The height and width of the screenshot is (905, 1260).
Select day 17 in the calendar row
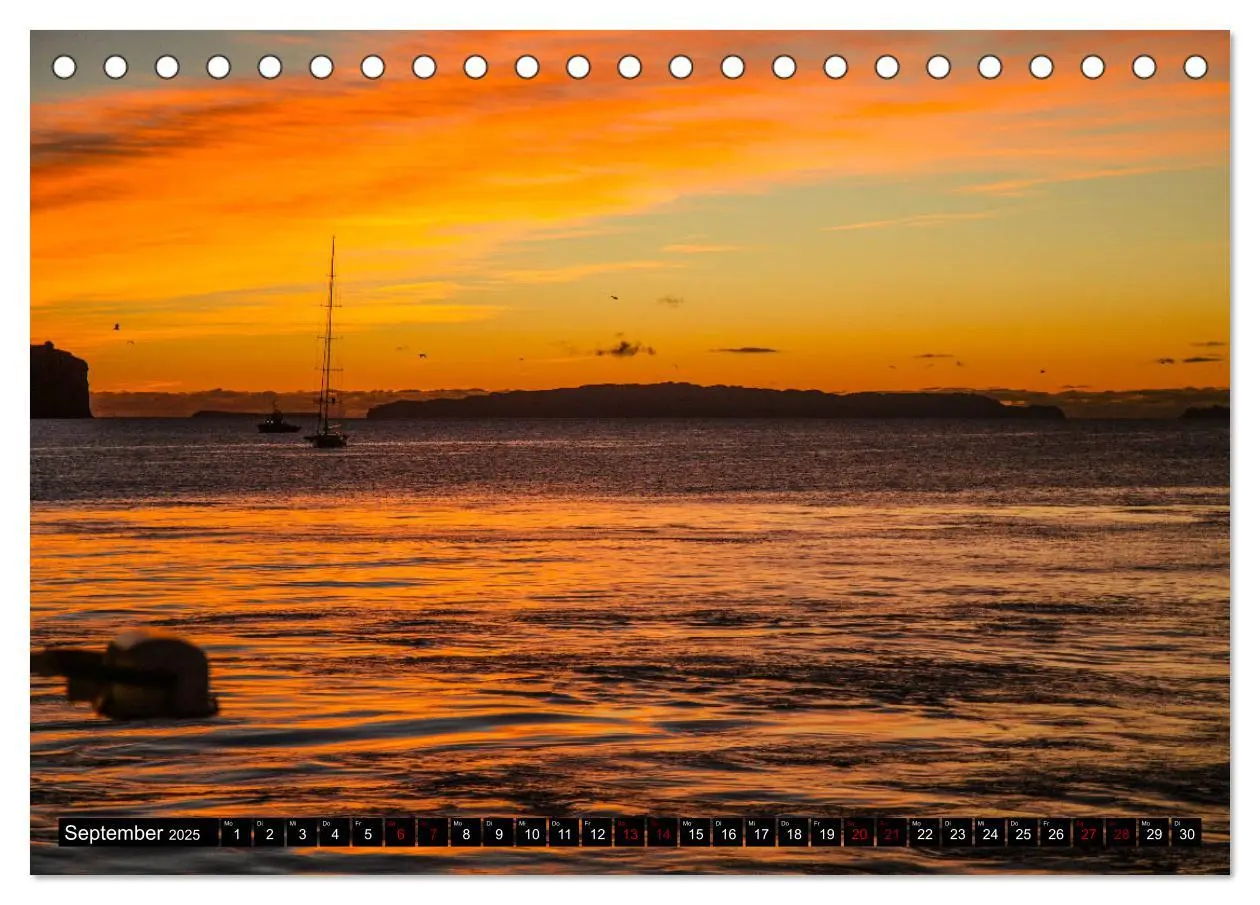click(760, 833)
